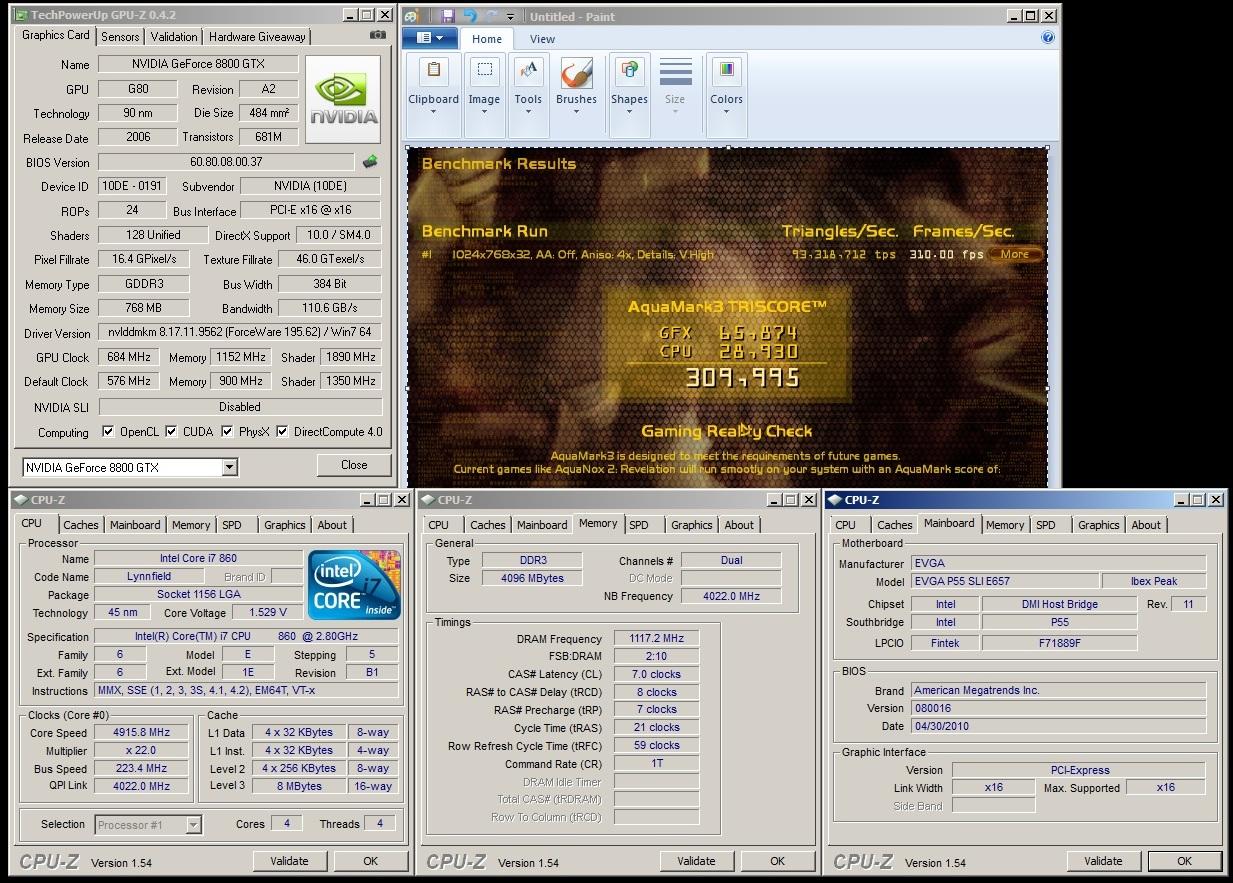Click the GPU Clock value 684 MHz
This screenshot has width=1233, height=883.
pyautogui.click(x=129, y=357)
